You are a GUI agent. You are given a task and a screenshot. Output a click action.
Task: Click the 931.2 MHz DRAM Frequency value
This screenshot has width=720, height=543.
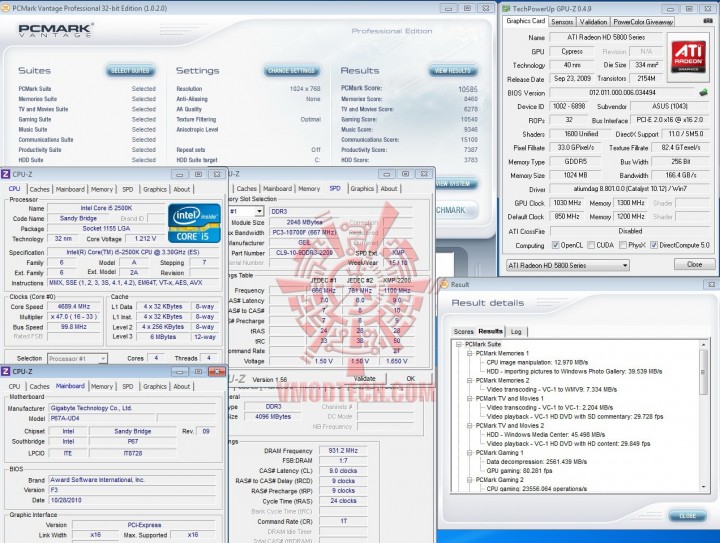343,451
